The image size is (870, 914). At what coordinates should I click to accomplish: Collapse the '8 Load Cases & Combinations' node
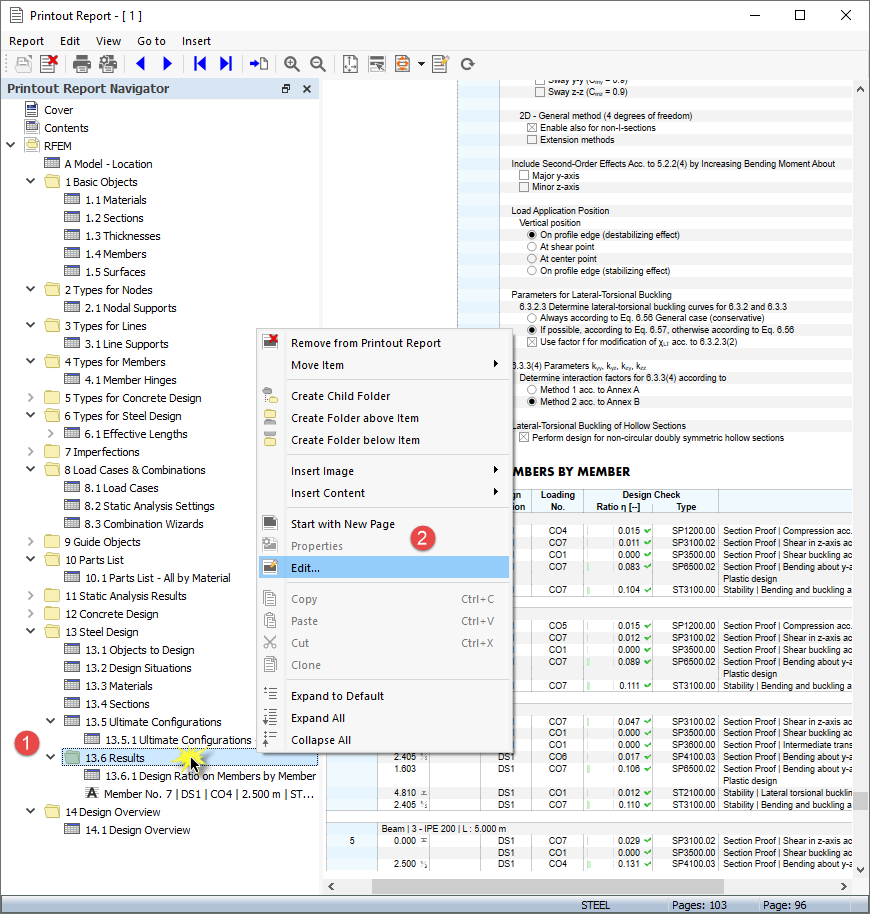click(29, 469)
